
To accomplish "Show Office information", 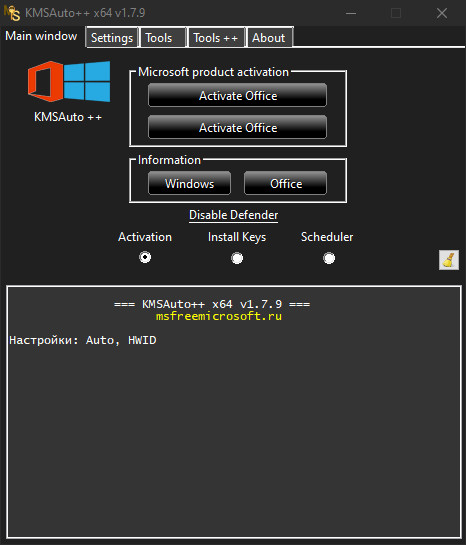I will click(x=286, y=183).
